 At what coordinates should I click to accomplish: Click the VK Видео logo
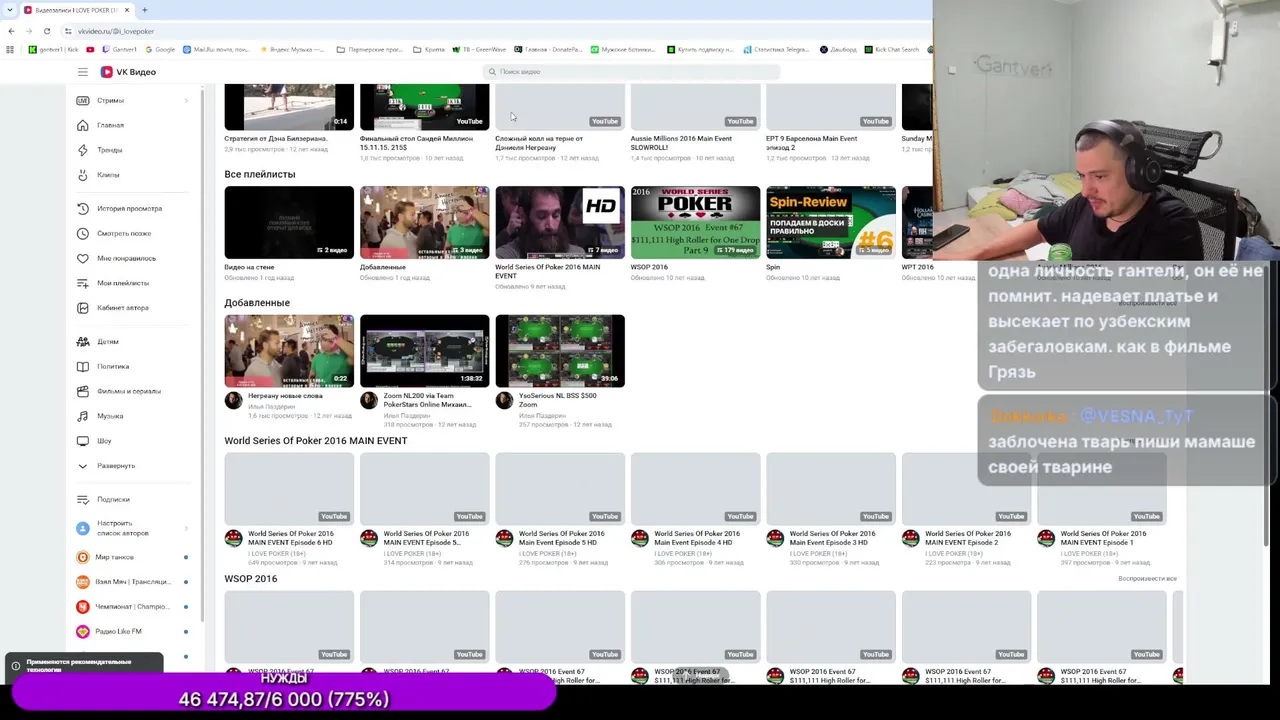pyautogui.click(x=128, y=72)
